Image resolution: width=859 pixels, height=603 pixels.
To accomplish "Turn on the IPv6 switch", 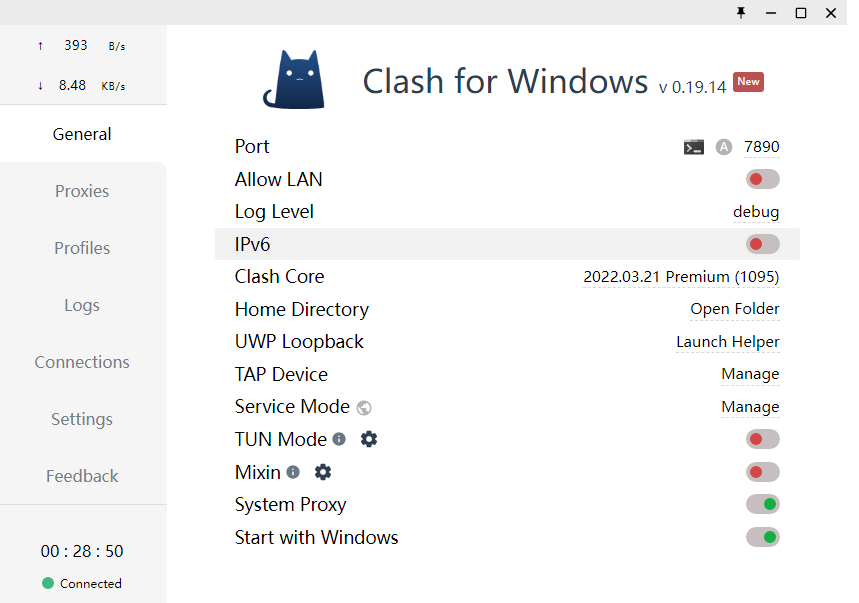I will tap(762, 244).
